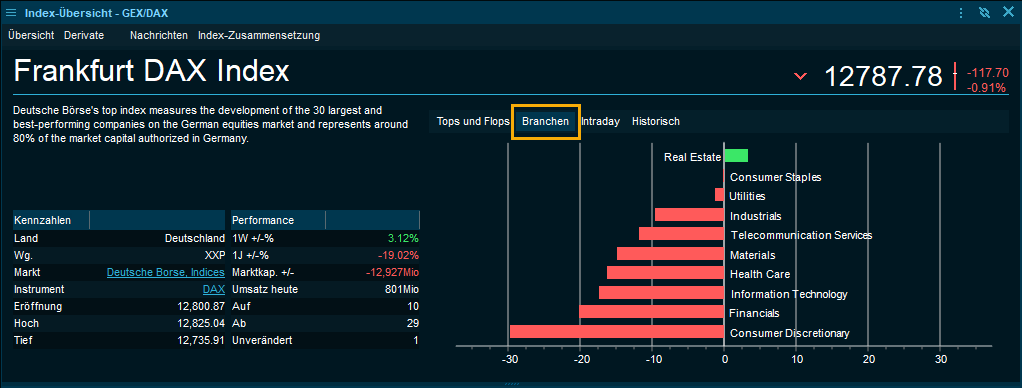Open the Übersicht menu tab
Viewport: 1022px width, 388px height.
(31, 35)
